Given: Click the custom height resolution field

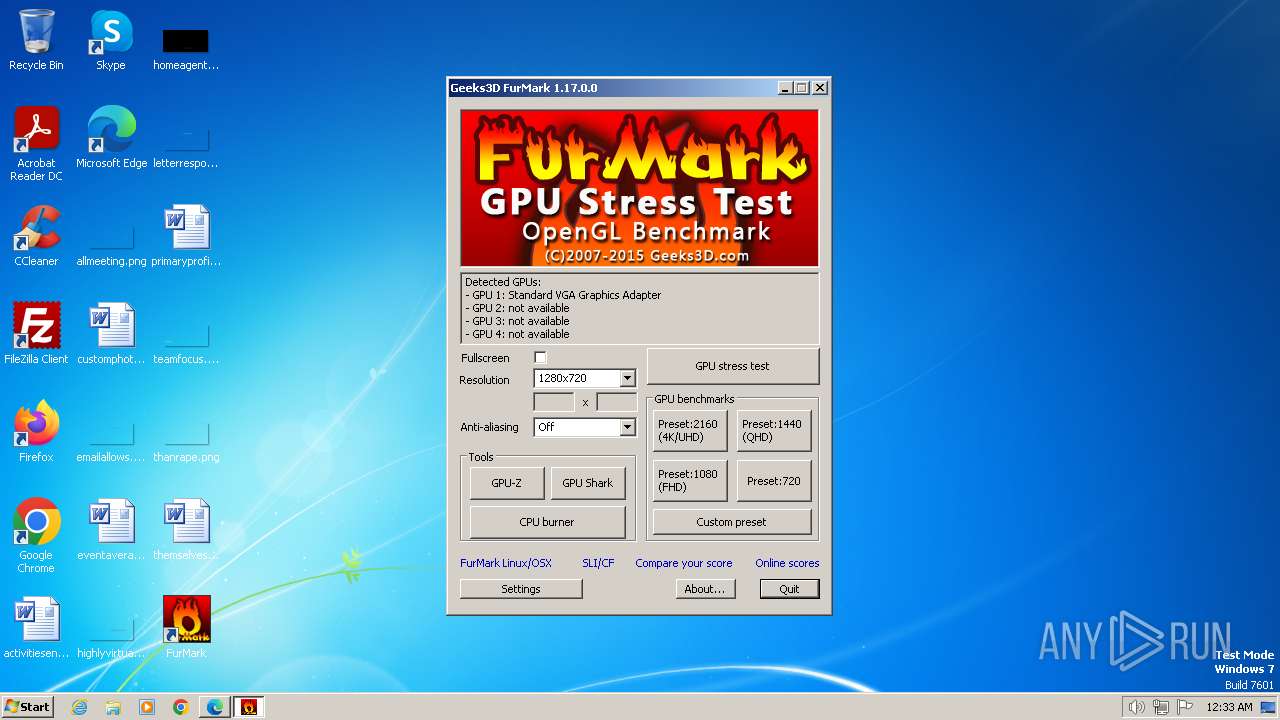Looking at the screenshot, I should click(x=616, y=402).
